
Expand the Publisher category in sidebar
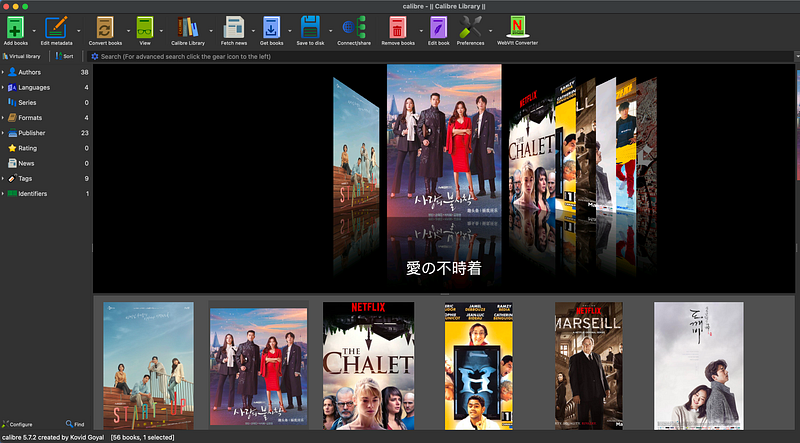point(3,133)
